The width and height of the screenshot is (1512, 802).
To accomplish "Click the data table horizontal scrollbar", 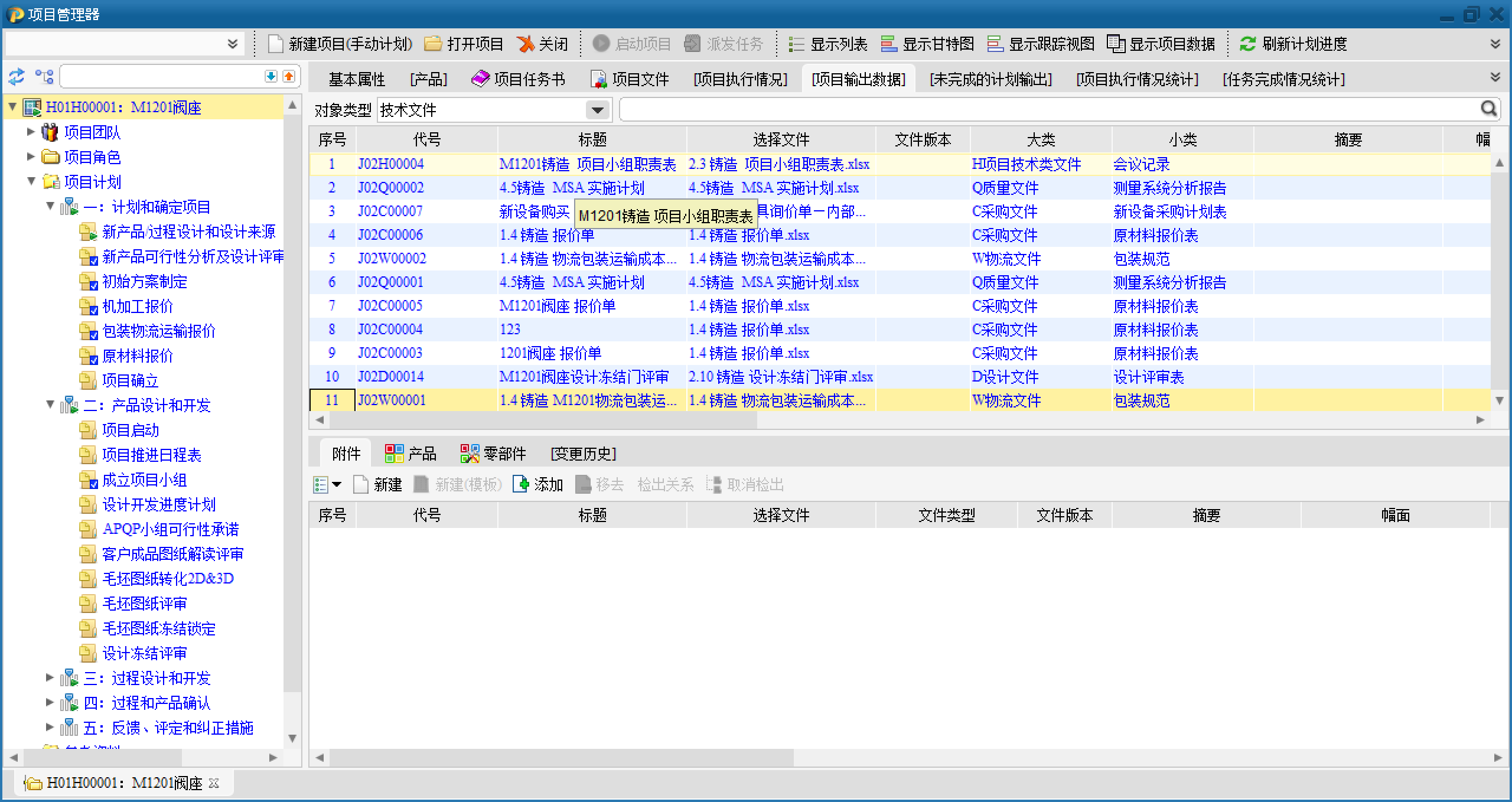I will tap(543, 420).
